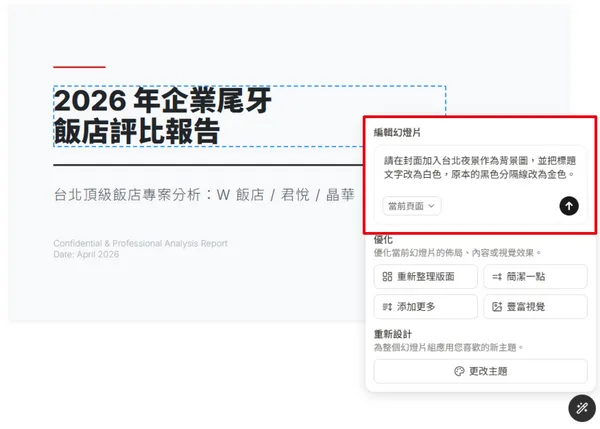Click the prompt text input in 編輯幻燈片

(x=480, y=168)
